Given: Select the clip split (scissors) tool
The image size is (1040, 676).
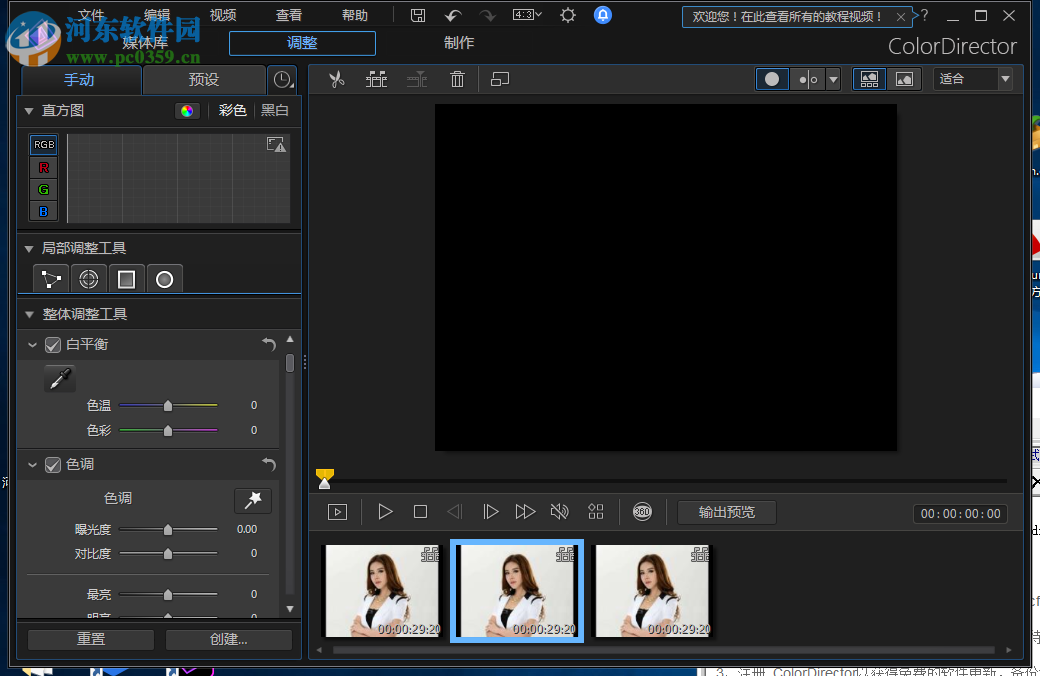Looking at the screenshot, I should 337,79.
